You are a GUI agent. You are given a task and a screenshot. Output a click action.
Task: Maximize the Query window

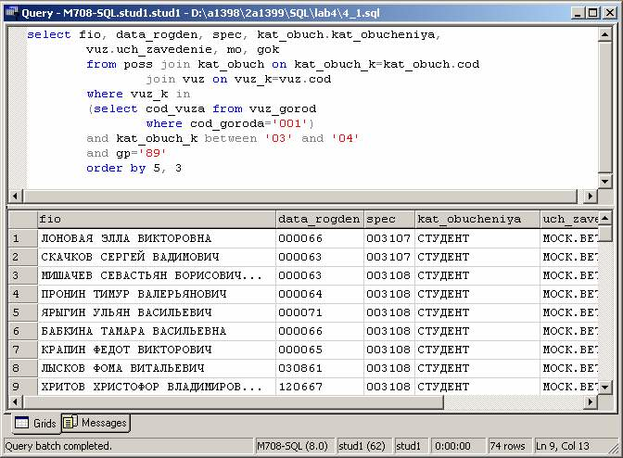tap(591, 12)
